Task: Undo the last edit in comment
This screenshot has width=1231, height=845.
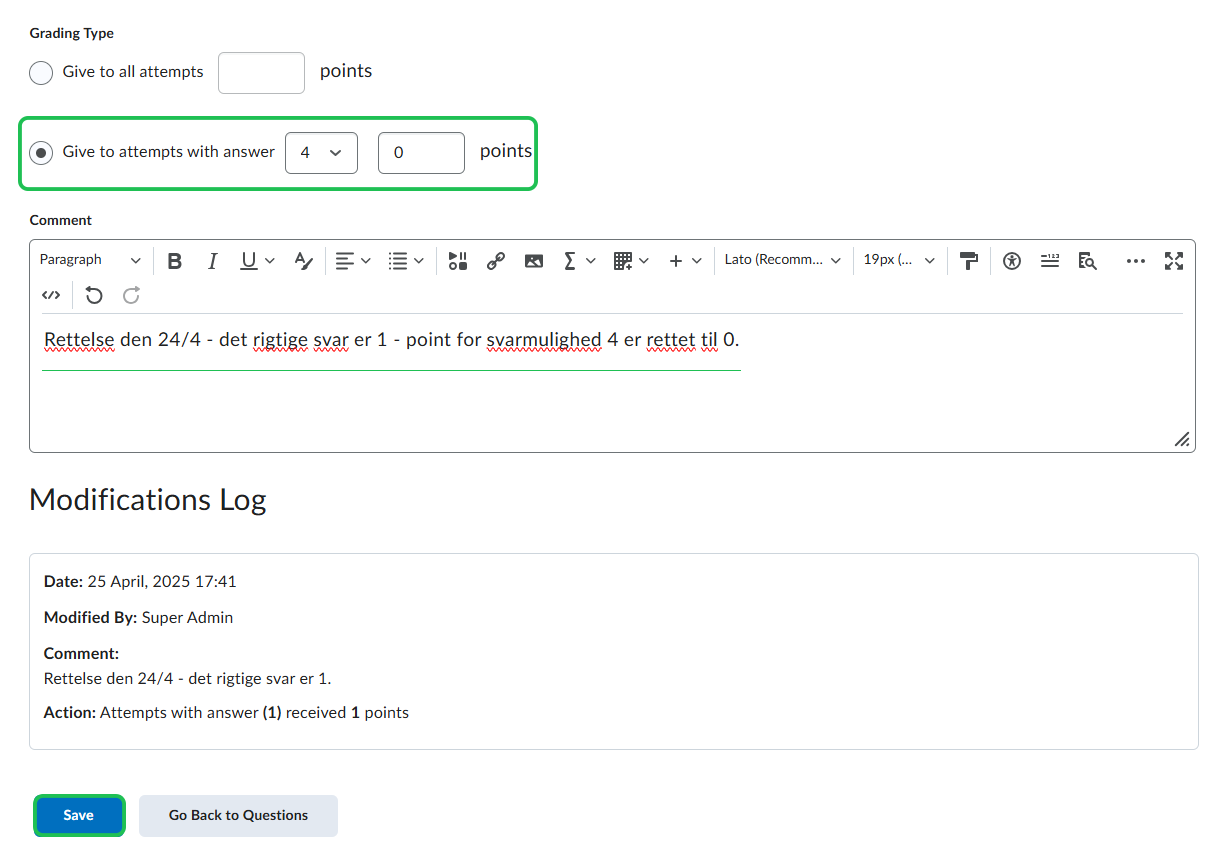Action: click(x=94, y=295)
